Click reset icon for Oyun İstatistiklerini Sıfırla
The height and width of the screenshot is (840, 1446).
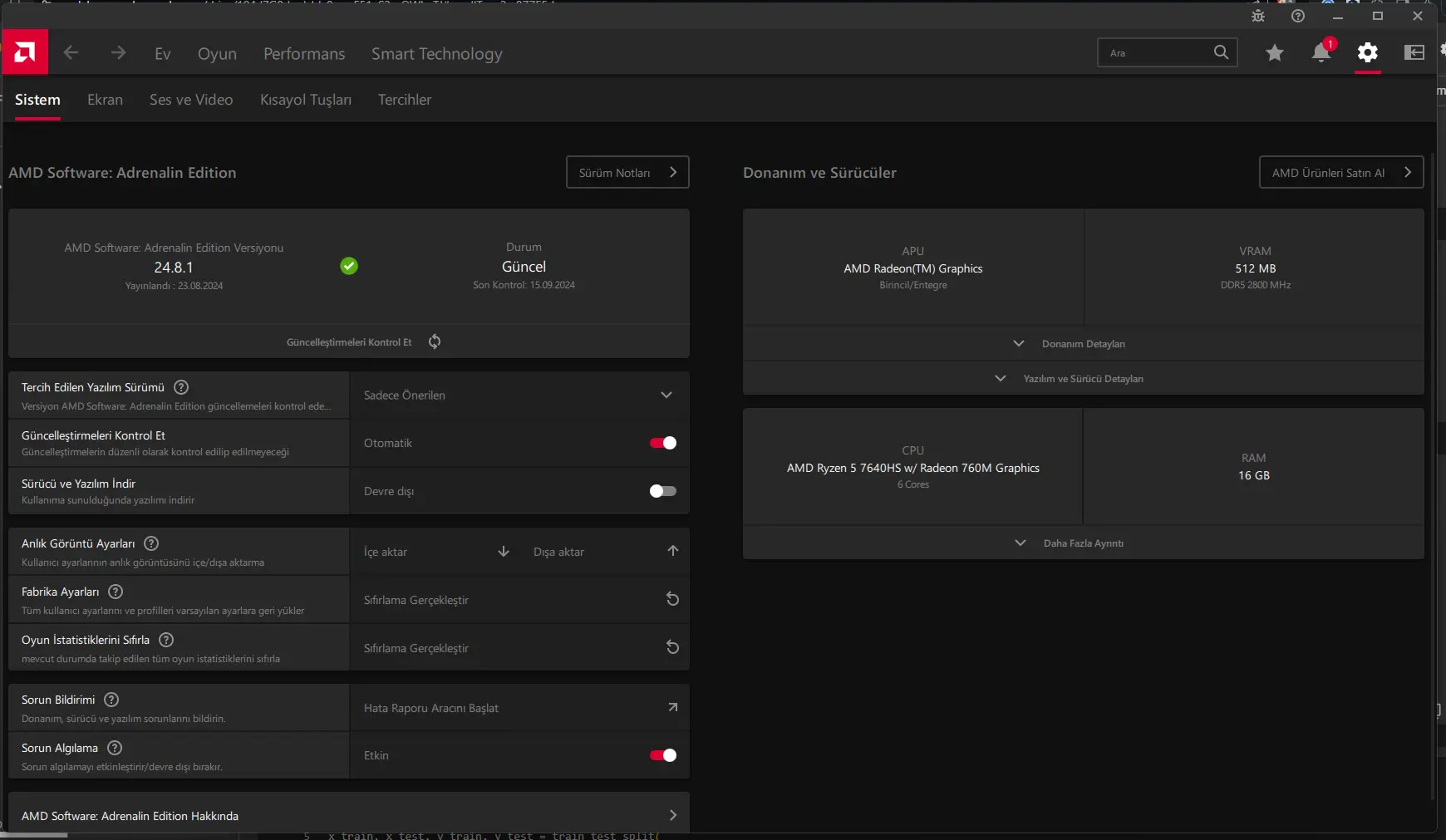(673, 647)
